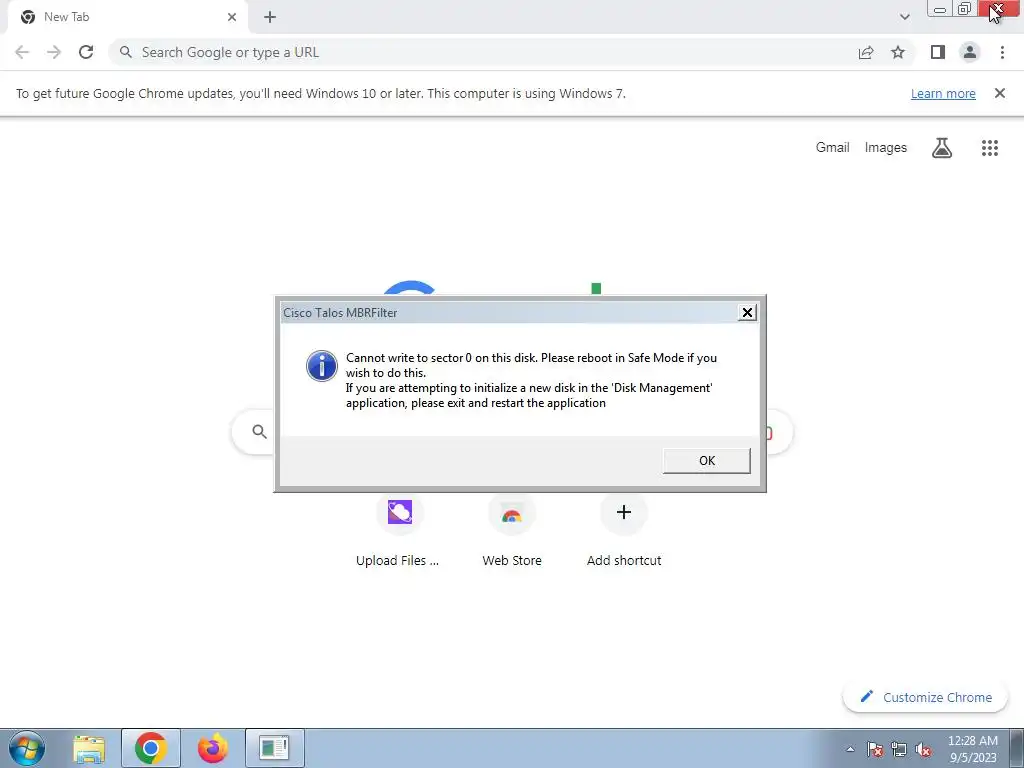Image resolution: width=1024 pixels, height=768 pixels.
Task: Go forward to next page
Action: [x=54, y=52]
